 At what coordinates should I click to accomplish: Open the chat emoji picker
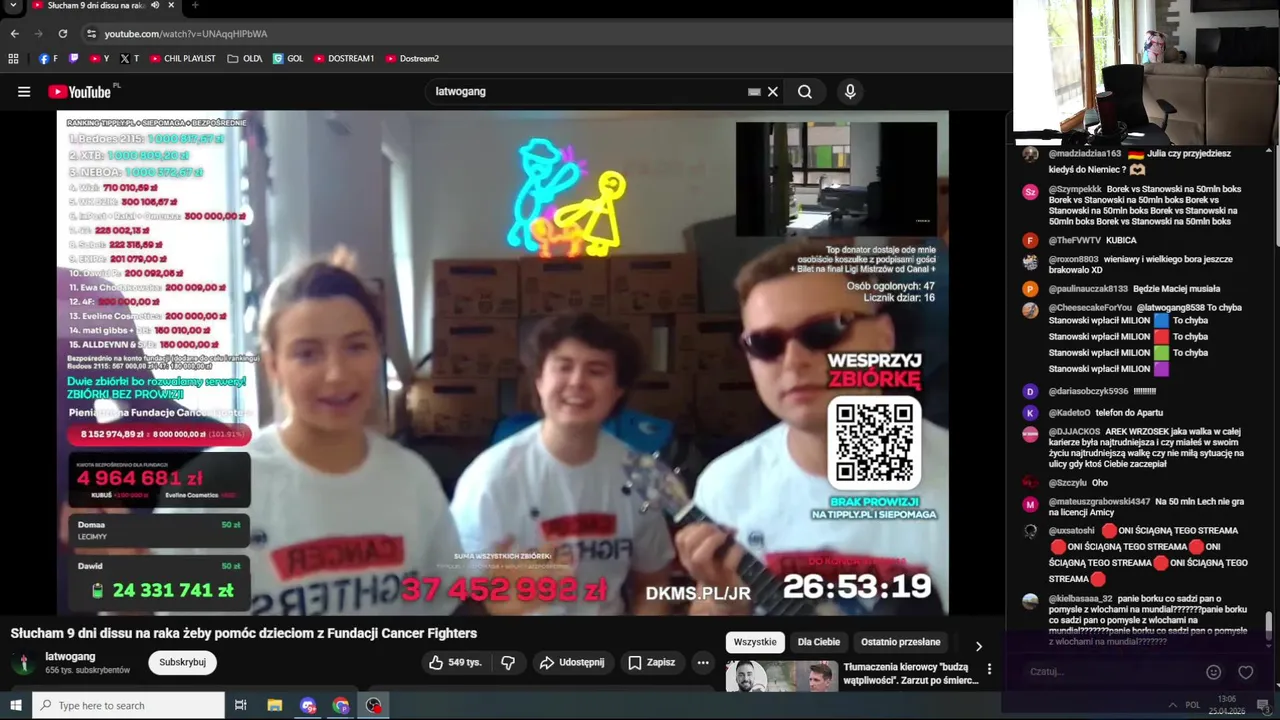click(x=1214, y=672)
